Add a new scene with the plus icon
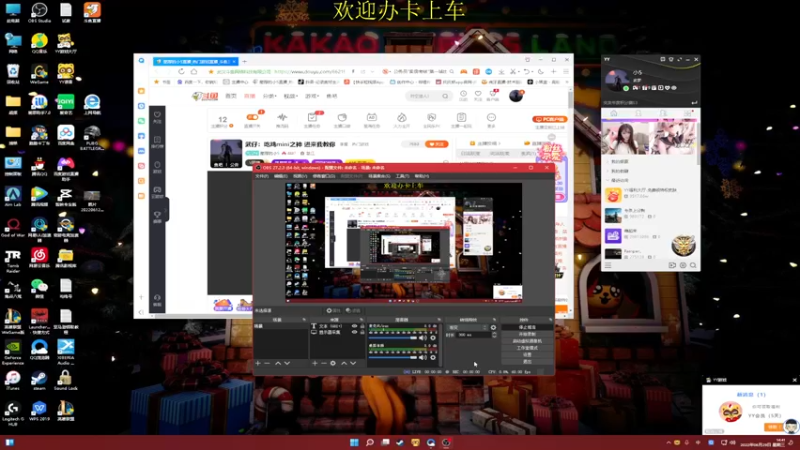800x450 pixels. pos(258,363)
